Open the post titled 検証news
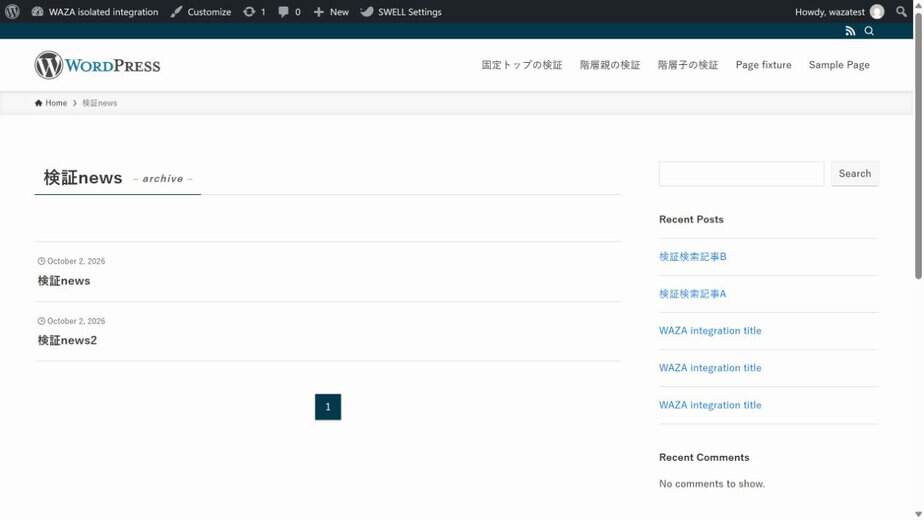Viewport: 924px width, 520px height. [x=64, y=281]
